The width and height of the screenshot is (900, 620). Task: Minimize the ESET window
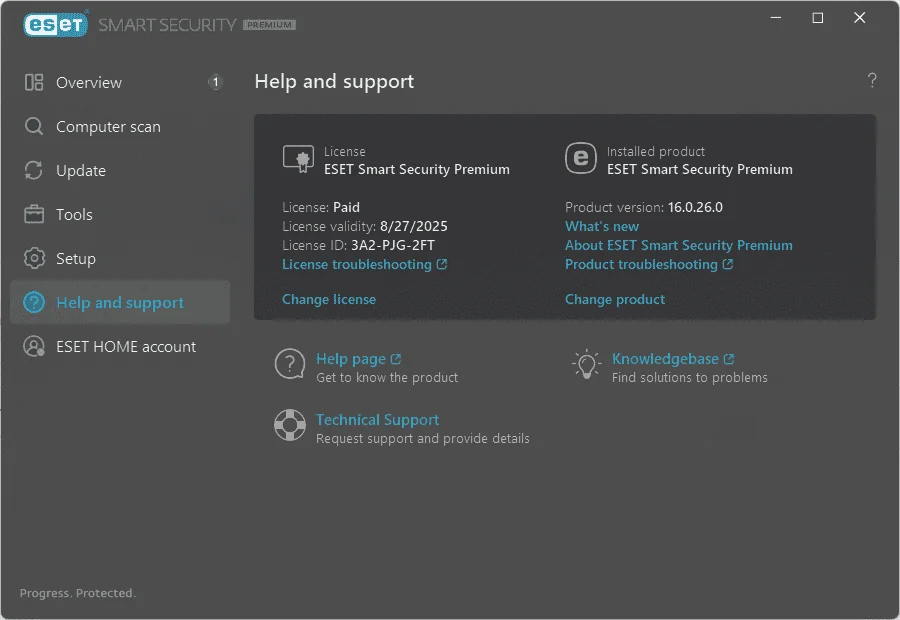[776, 18]
